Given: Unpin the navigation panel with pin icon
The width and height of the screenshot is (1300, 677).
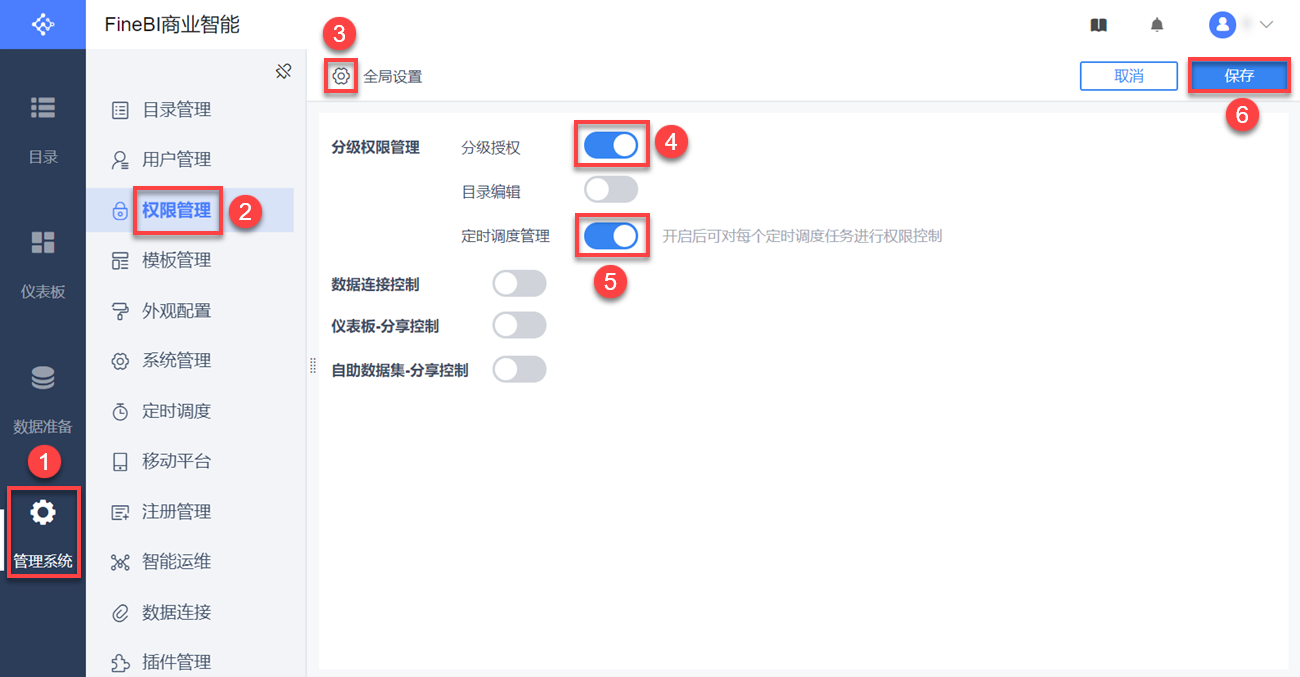Looking at the screenshot, I should (283, 71).
